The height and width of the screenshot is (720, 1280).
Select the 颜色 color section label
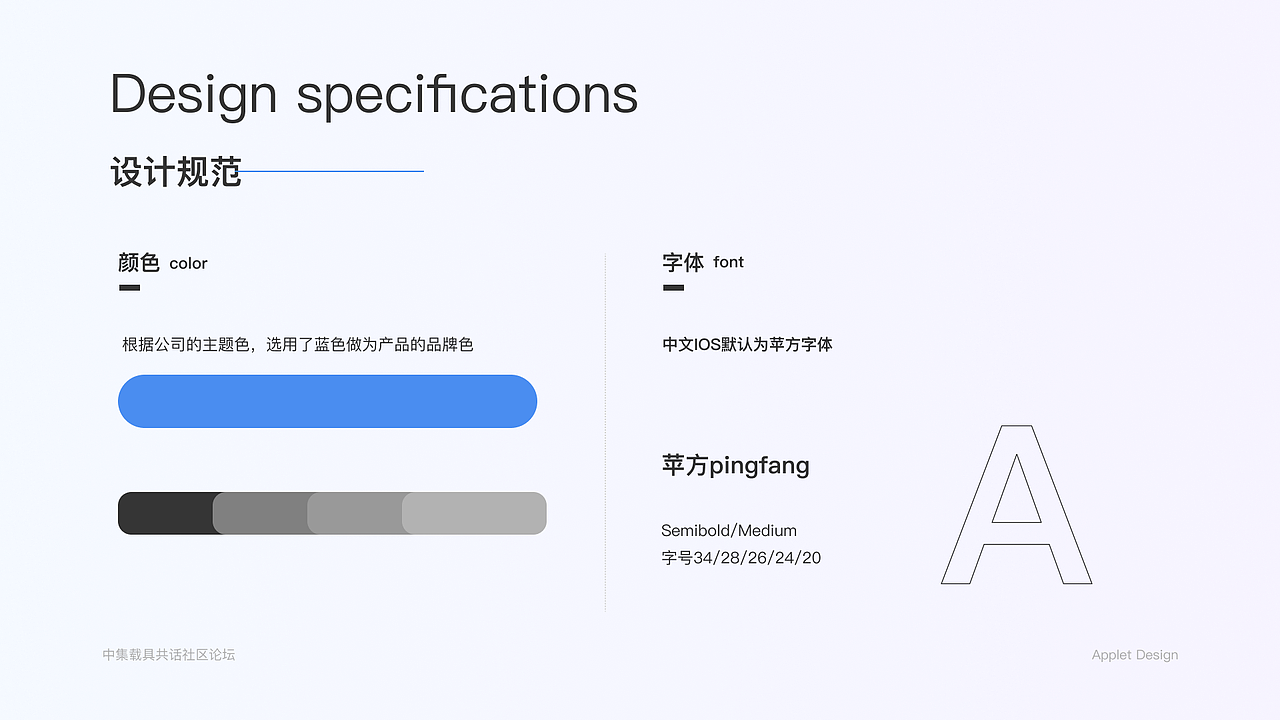[x=162, y=263]
